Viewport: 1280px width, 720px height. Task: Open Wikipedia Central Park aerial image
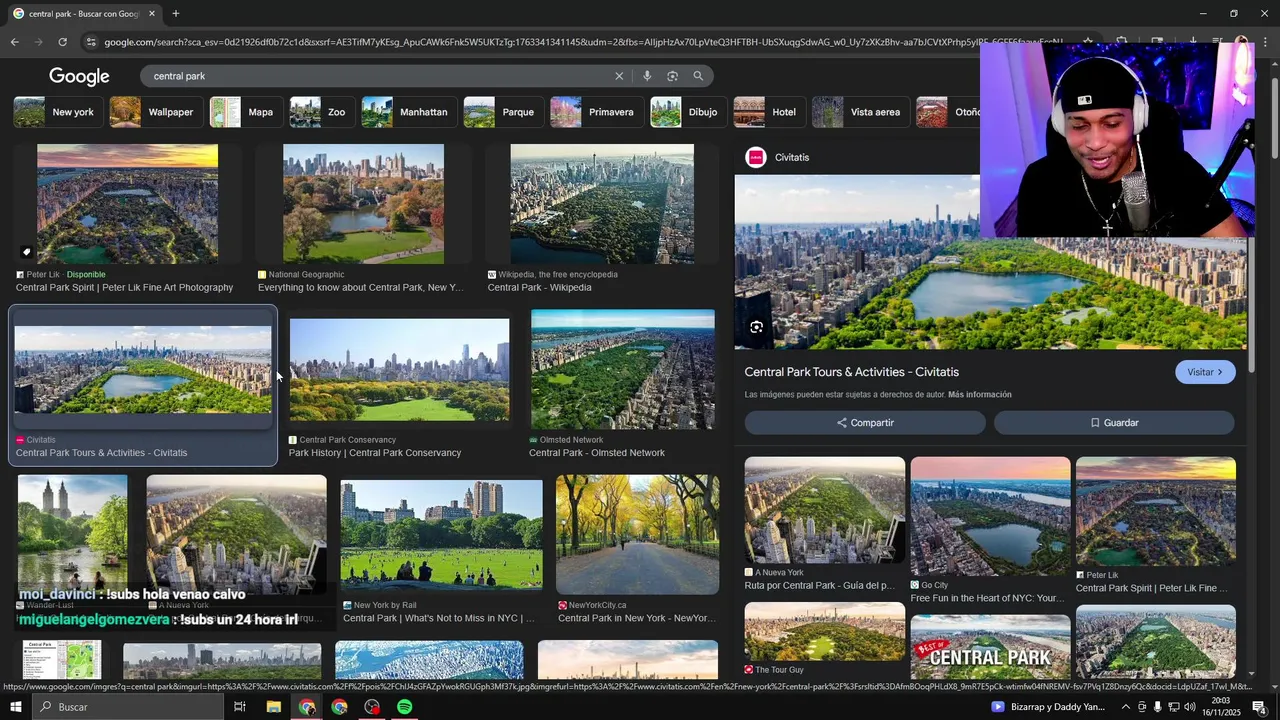602,204
